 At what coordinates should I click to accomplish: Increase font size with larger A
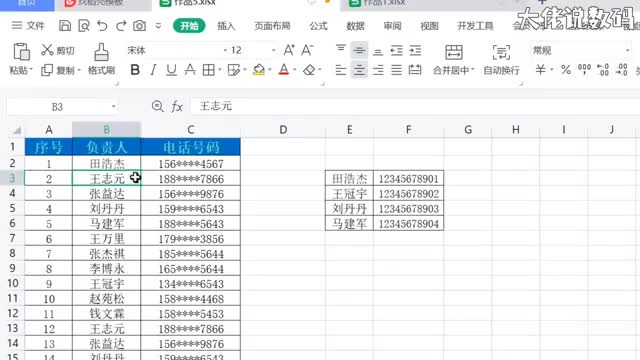[x=289, y=50]
